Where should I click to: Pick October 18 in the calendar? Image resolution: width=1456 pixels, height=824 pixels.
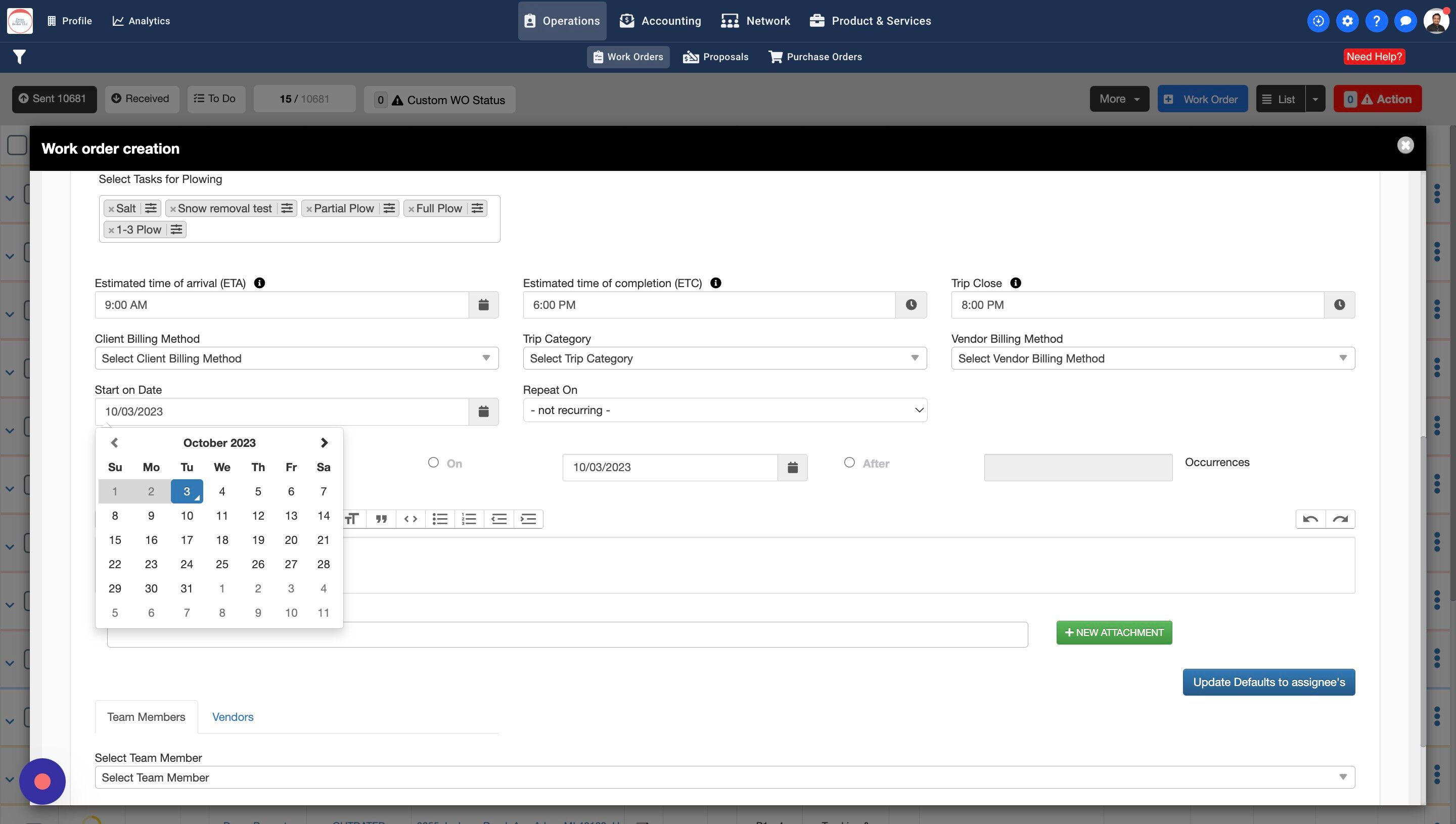point(222,540)
